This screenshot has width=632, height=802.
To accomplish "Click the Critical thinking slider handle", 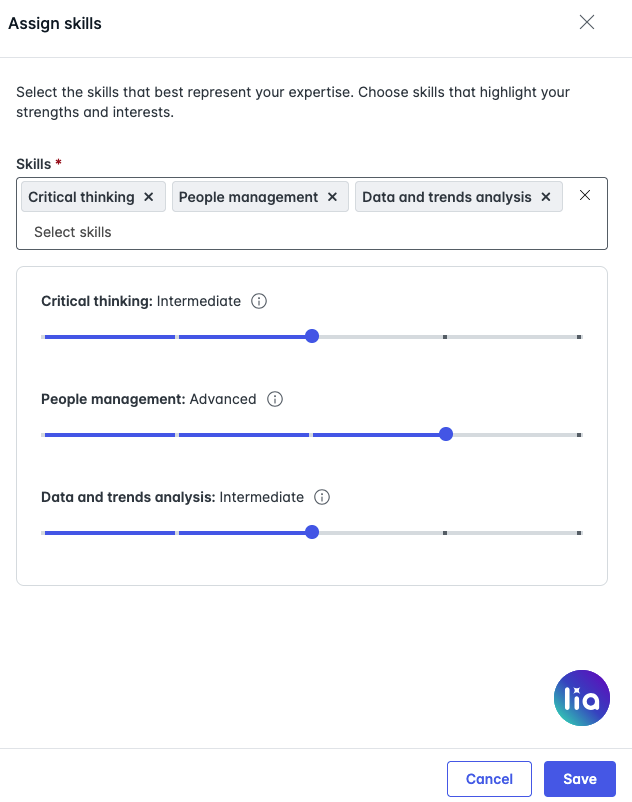I will [312, 336].
